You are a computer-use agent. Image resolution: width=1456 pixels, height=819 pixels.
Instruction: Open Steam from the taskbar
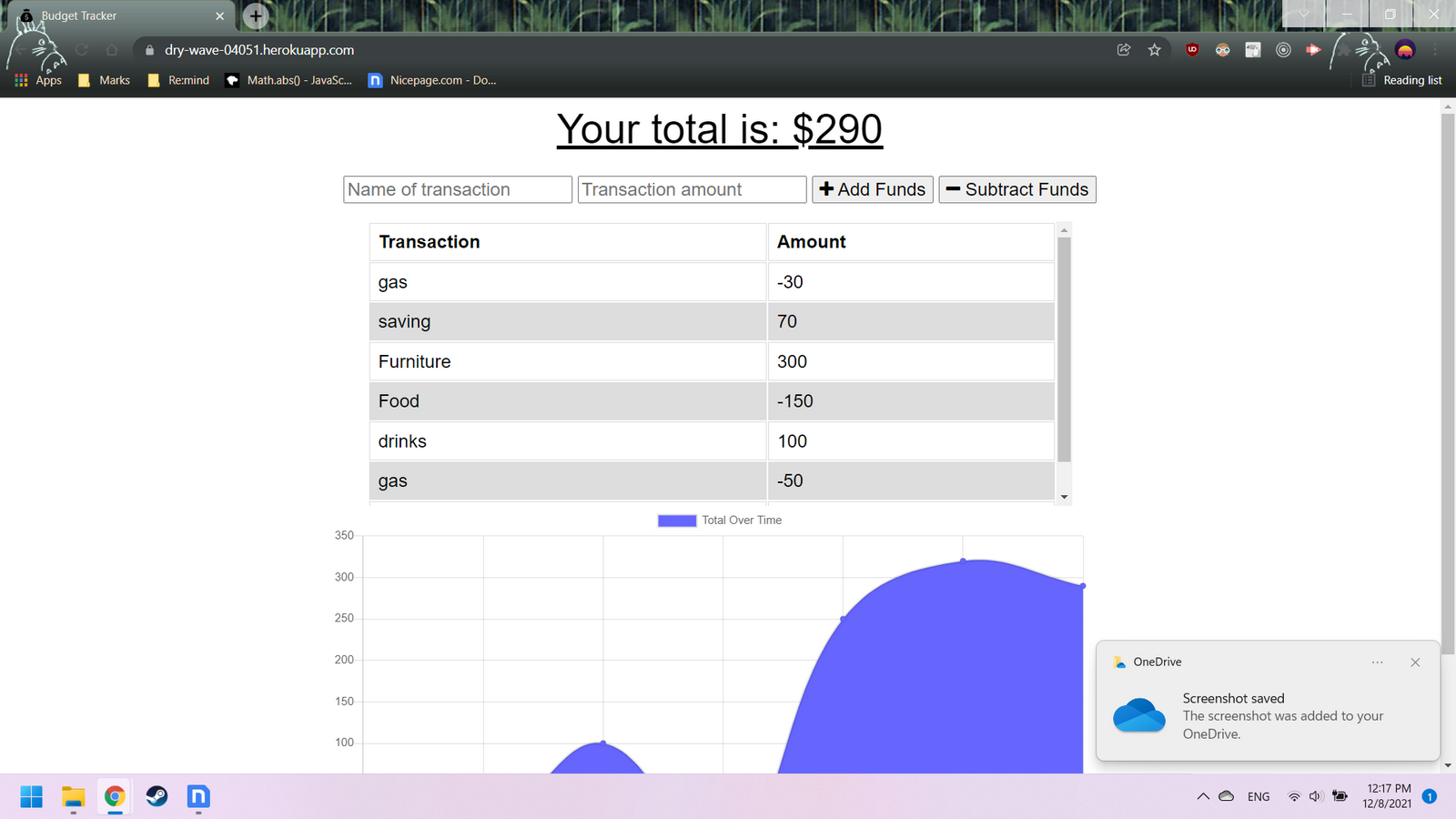[157, 797]
